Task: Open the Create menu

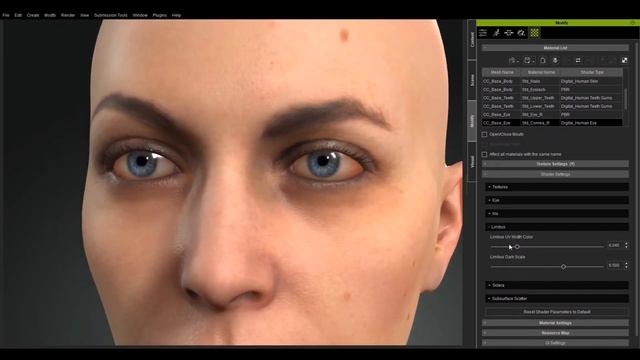Action: tap(33, 15)
